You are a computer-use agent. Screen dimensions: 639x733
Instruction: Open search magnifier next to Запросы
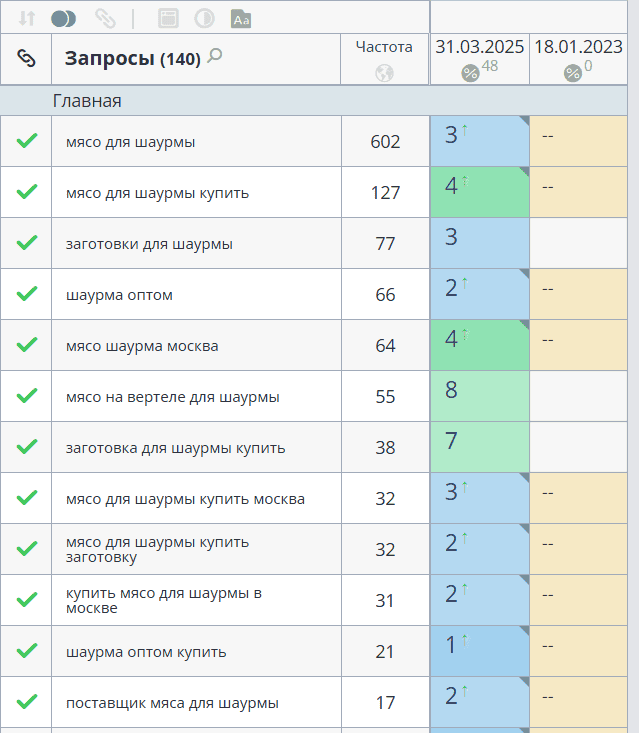click(214, 57)
